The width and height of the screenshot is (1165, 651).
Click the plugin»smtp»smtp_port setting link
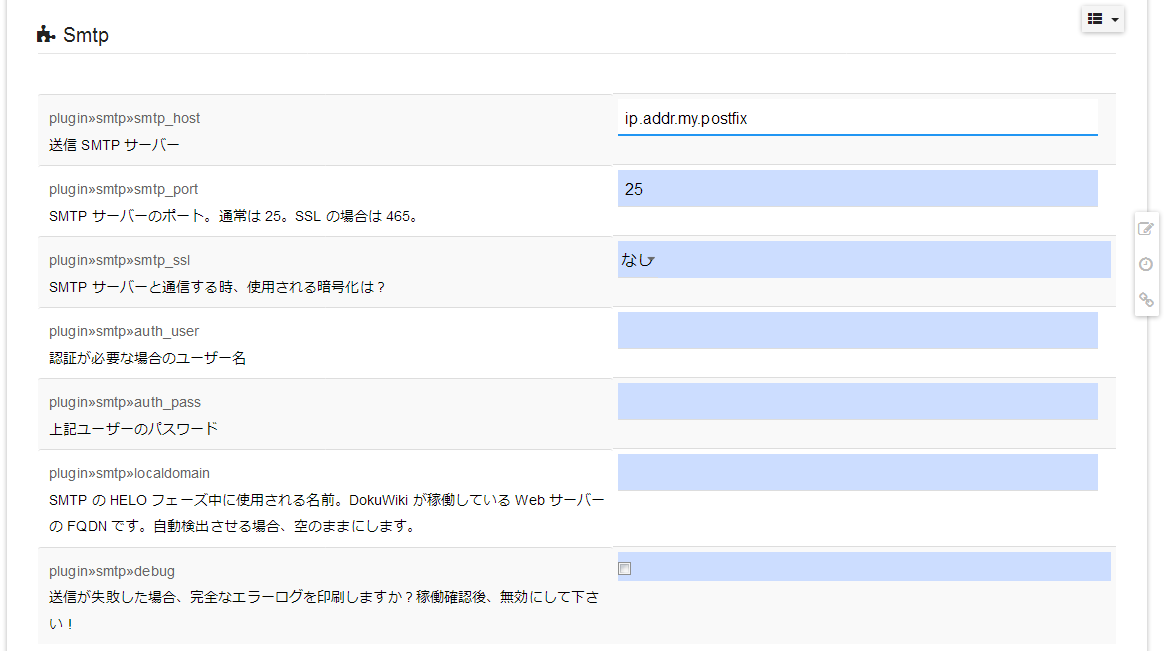pyautogui.click(x=123, y=189)
